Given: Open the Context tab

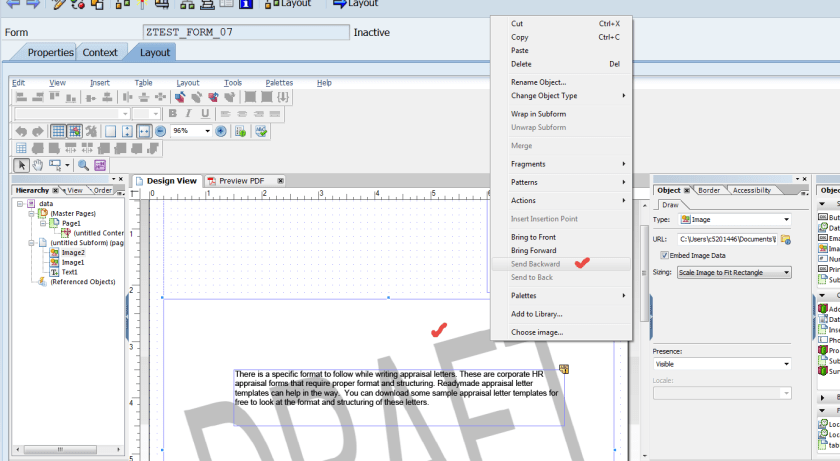Looking at the screenshot, I should point(100,53).
